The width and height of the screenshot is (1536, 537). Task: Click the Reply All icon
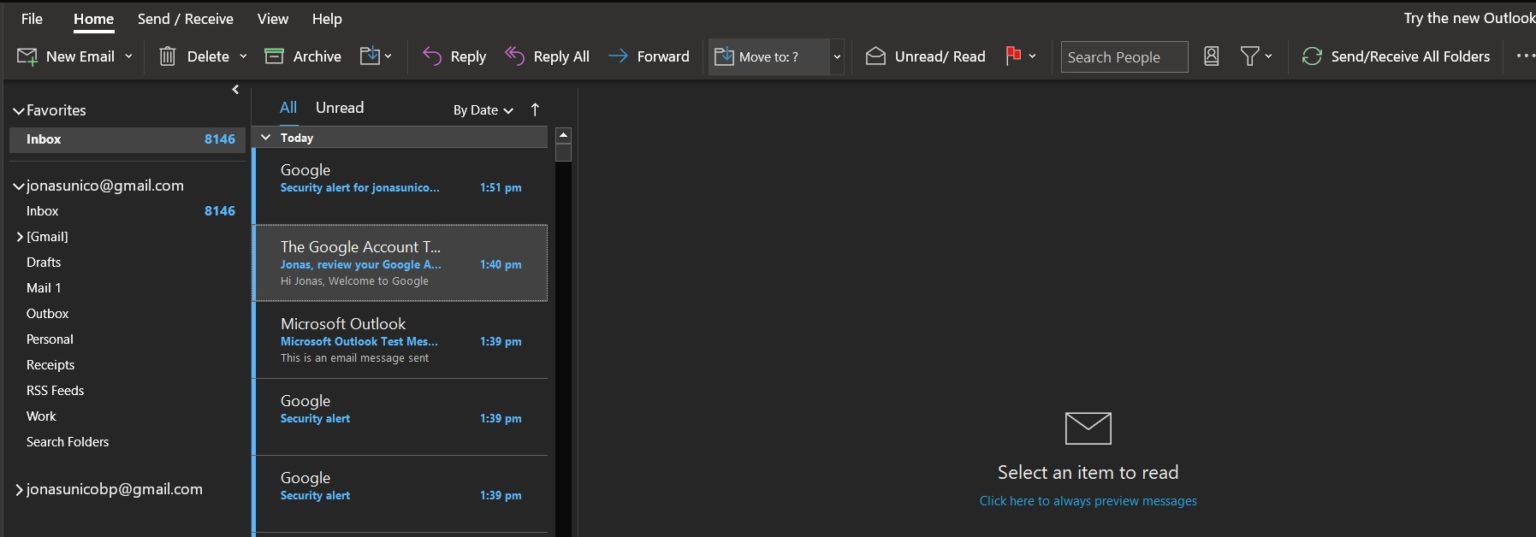[x=515, y=57]
